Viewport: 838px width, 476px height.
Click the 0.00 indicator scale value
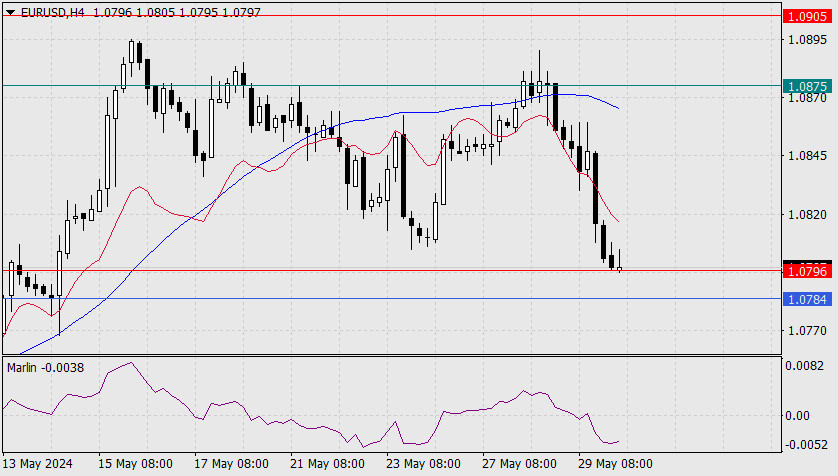[797, 416]
